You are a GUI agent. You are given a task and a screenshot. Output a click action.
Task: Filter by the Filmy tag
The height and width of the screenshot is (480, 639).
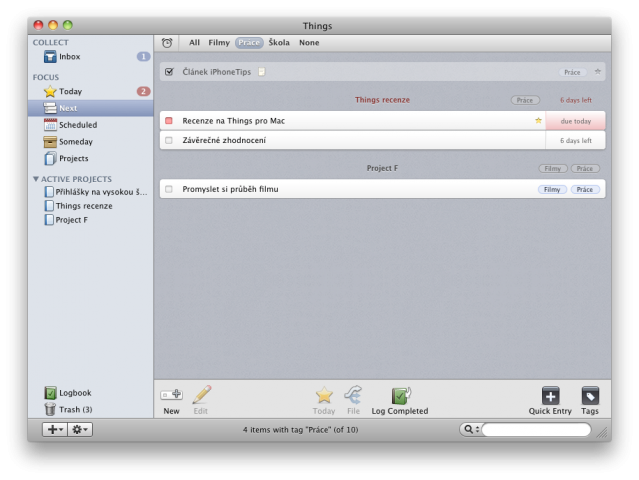tap(219, 42)
